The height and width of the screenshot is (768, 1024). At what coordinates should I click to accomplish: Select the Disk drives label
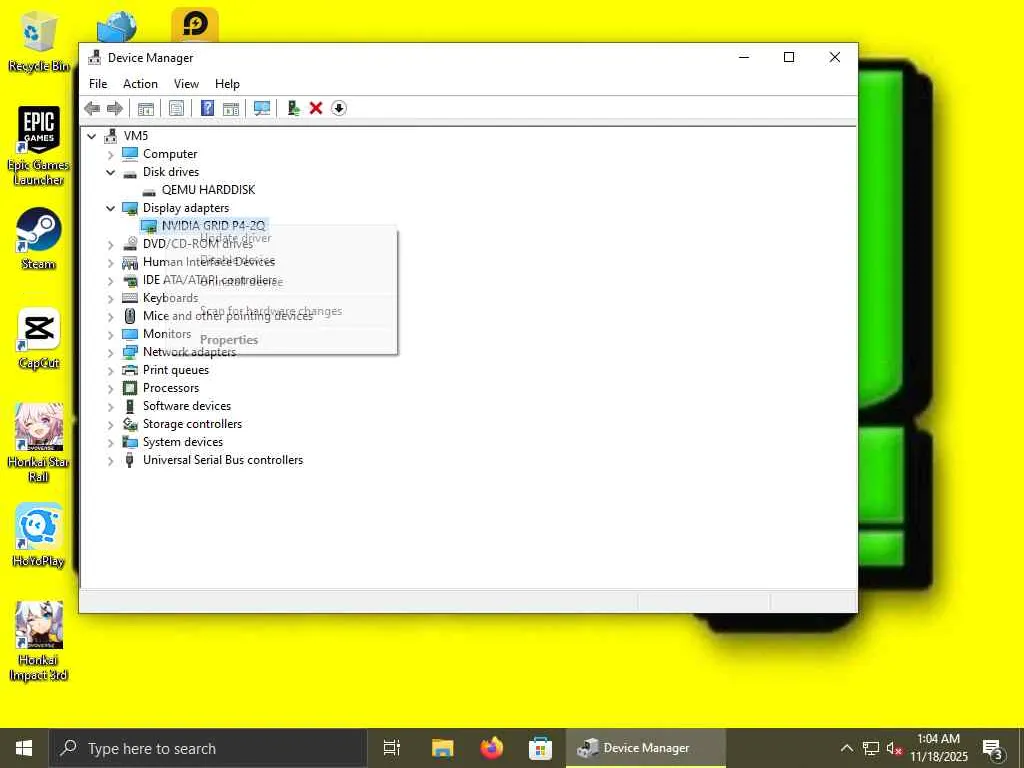click(171, 172)
